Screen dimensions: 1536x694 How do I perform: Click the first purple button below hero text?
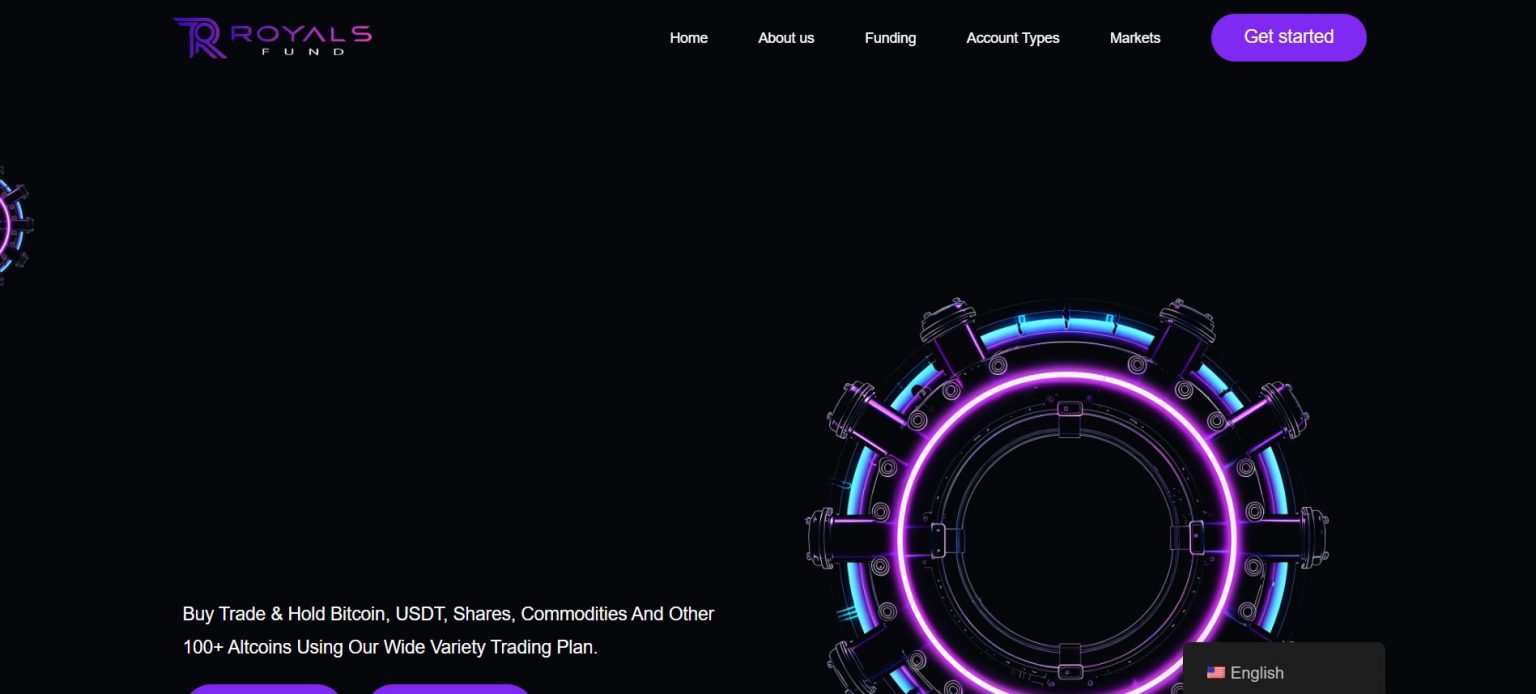pyautogui.click(x=264, y=689)
